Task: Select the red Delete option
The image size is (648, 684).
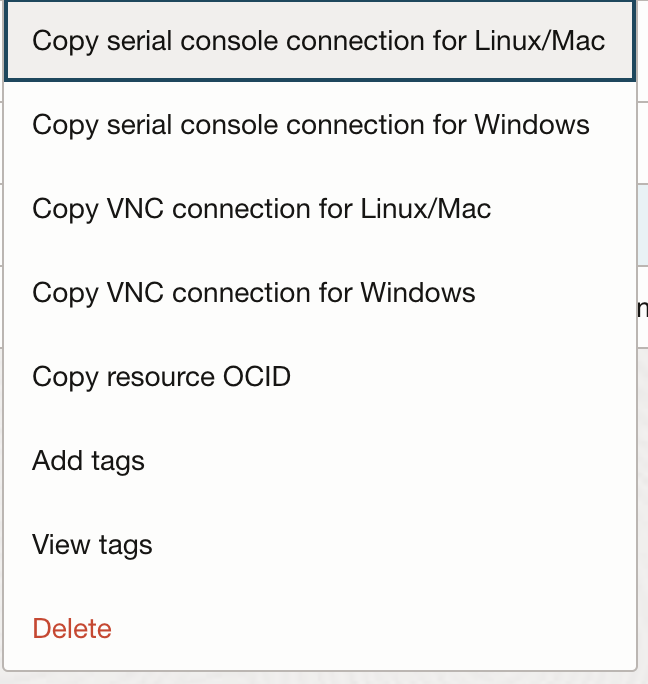Action: point(72,629)
